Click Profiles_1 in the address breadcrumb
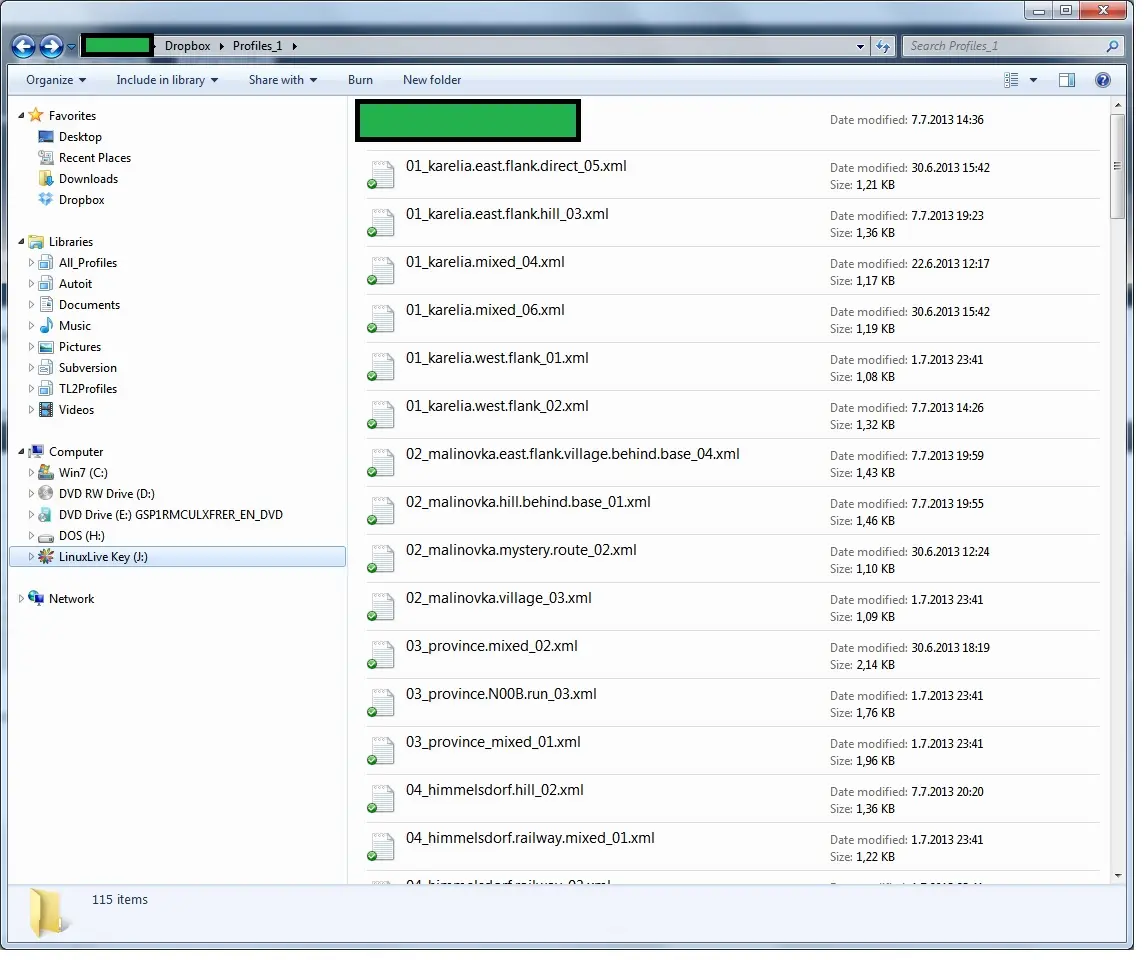This screenshot has width=1144, height=960. pos(259,46)
